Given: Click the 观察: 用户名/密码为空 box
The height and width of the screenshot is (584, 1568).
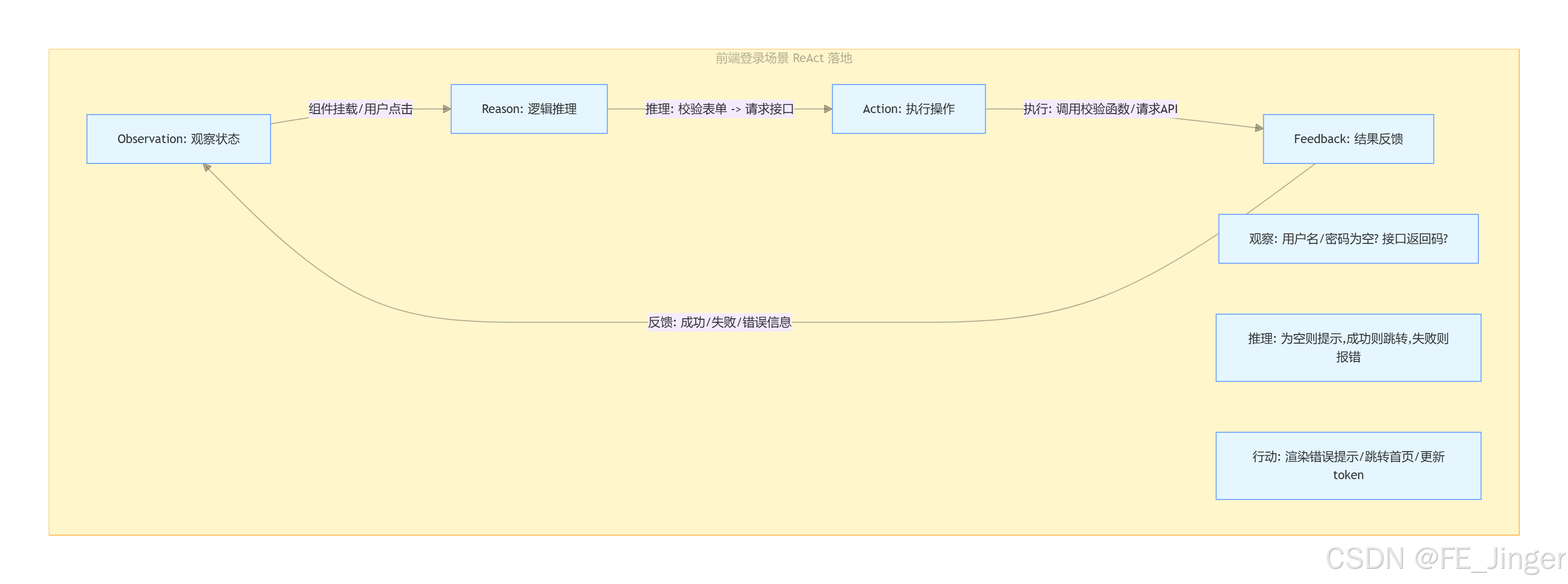Looking at the screenshot, I should (x=1347, y=238).
